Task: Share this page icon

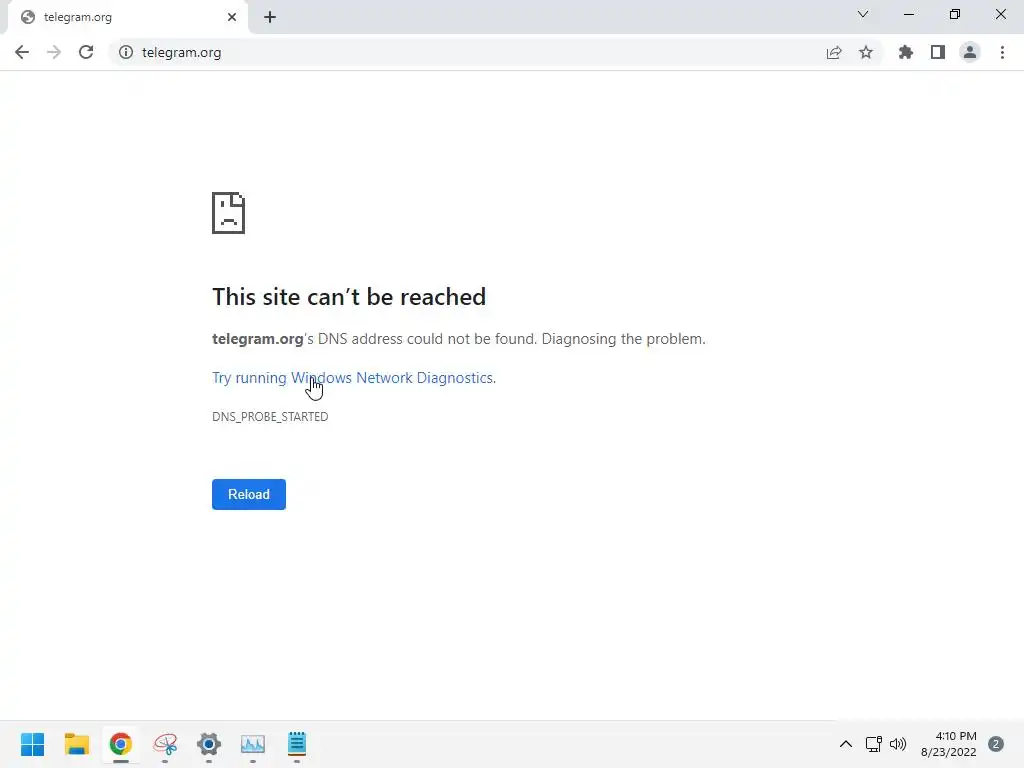Action: pos(834,52)
